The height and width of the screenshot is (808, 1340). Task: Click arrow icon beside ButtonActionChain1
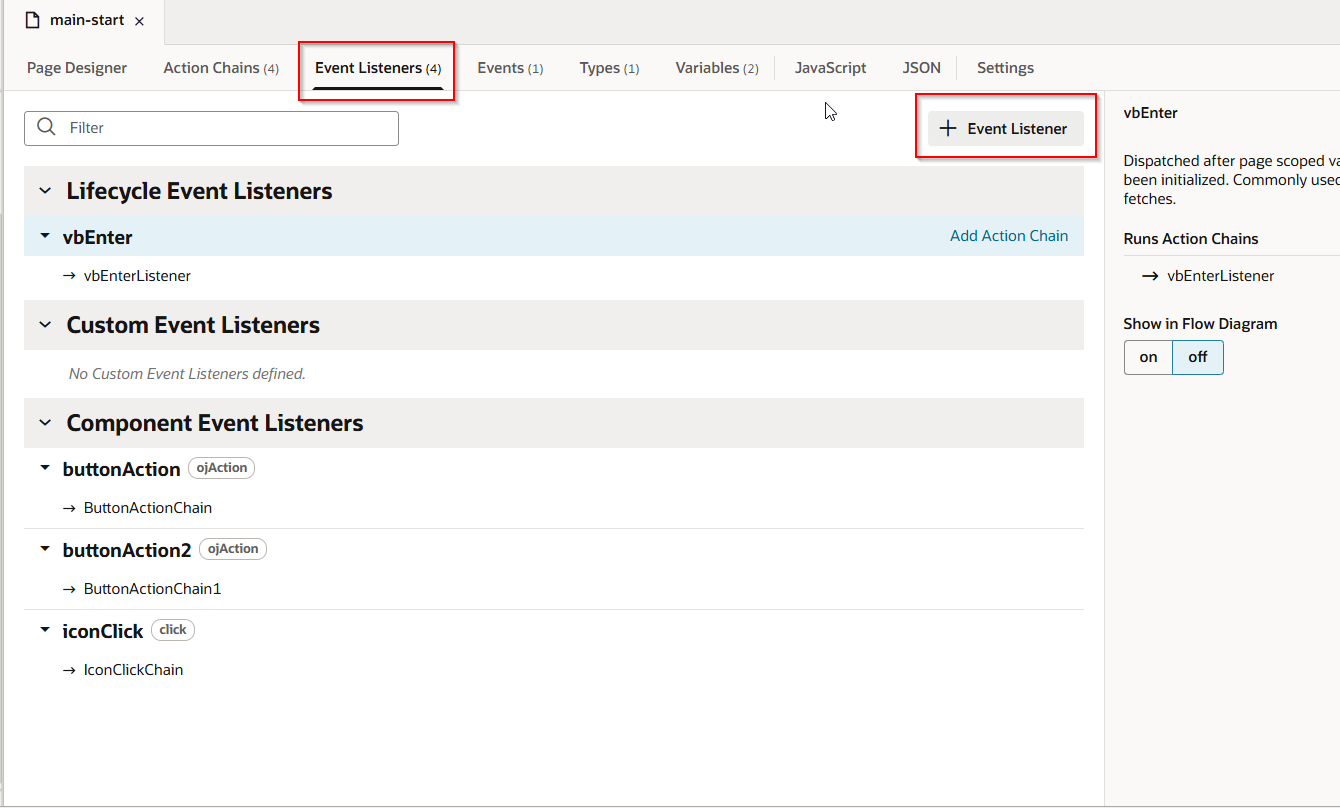70,589
